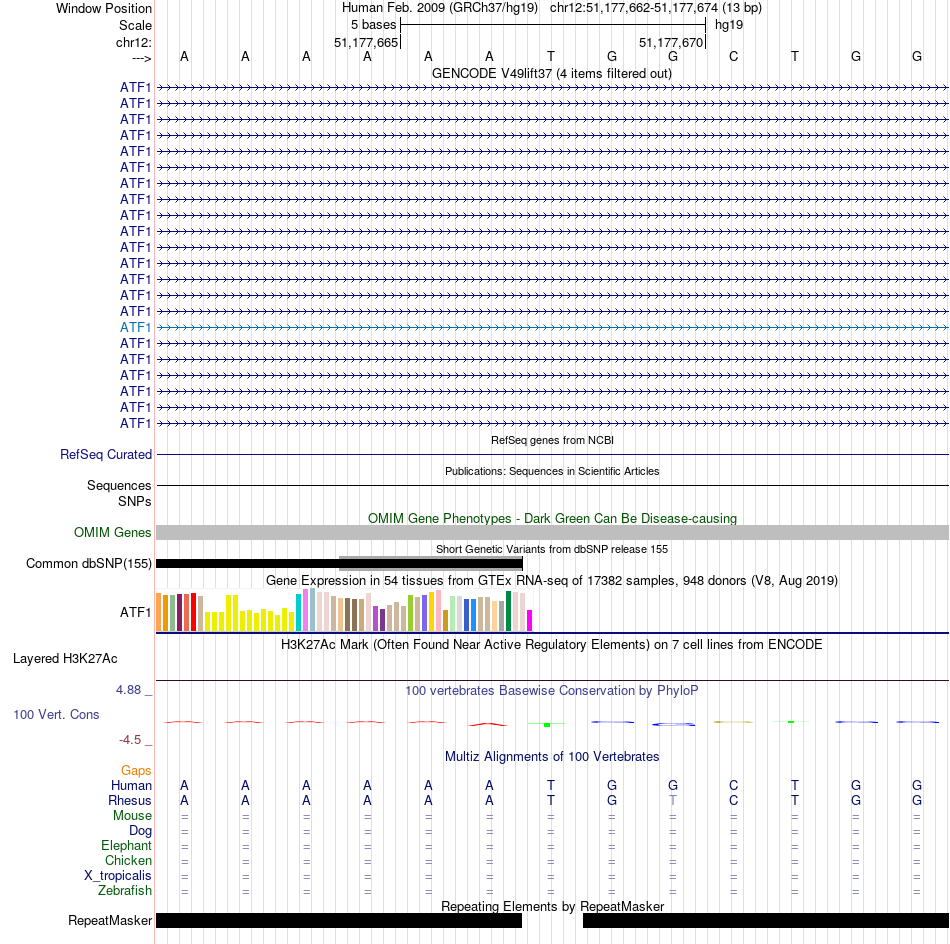Screen dimensions: 950x944
Task: Click the 51,177,665 coordinate marker
Action: (x=366, y=42)
